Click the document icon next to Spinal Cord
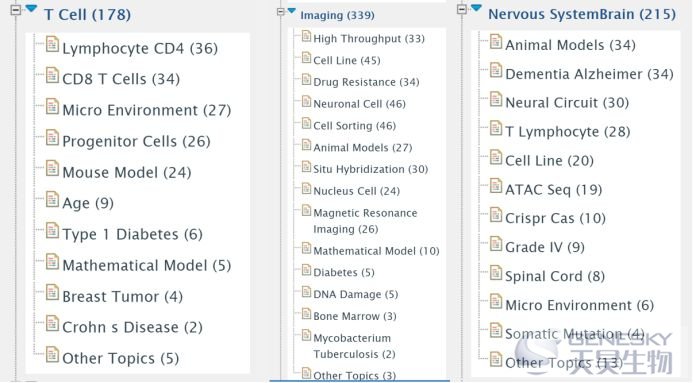 496,272
